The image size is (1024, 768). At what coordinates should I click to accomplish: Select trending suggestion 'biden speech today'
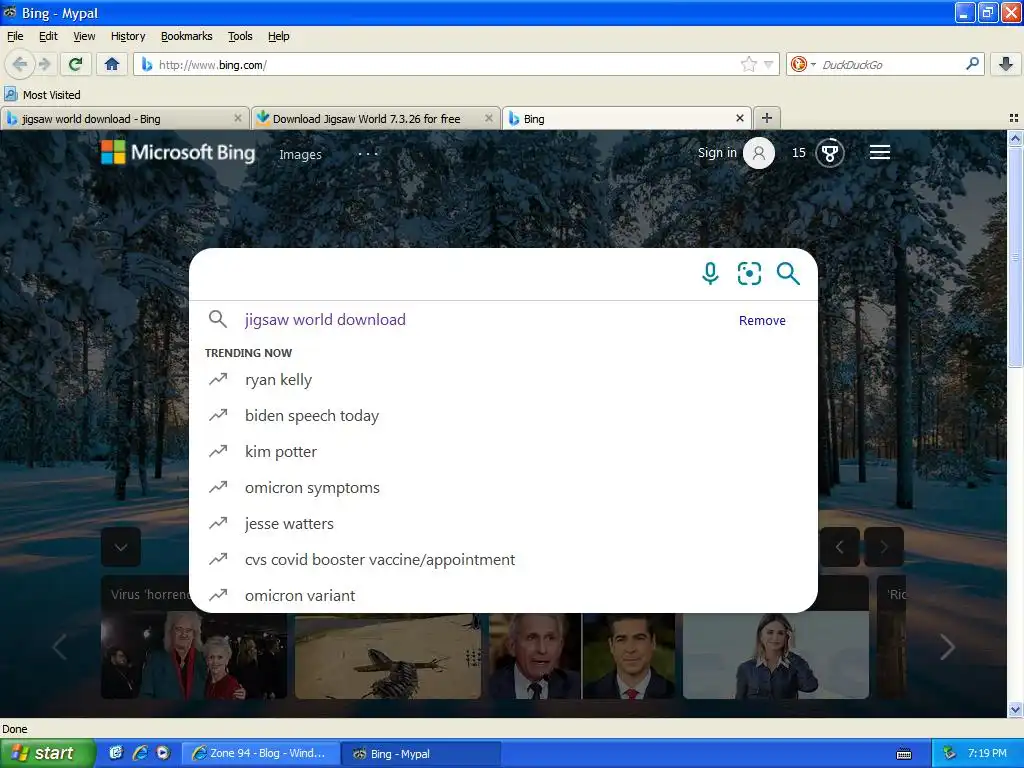click(503, 415)
